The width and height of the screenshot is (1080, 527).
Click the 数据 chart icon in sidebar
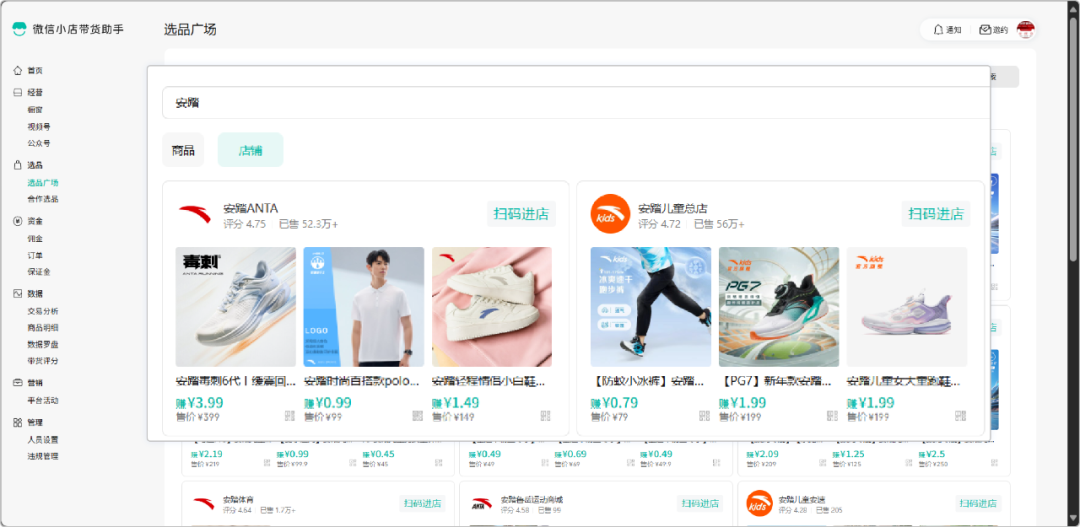click(x=18, y=293)
